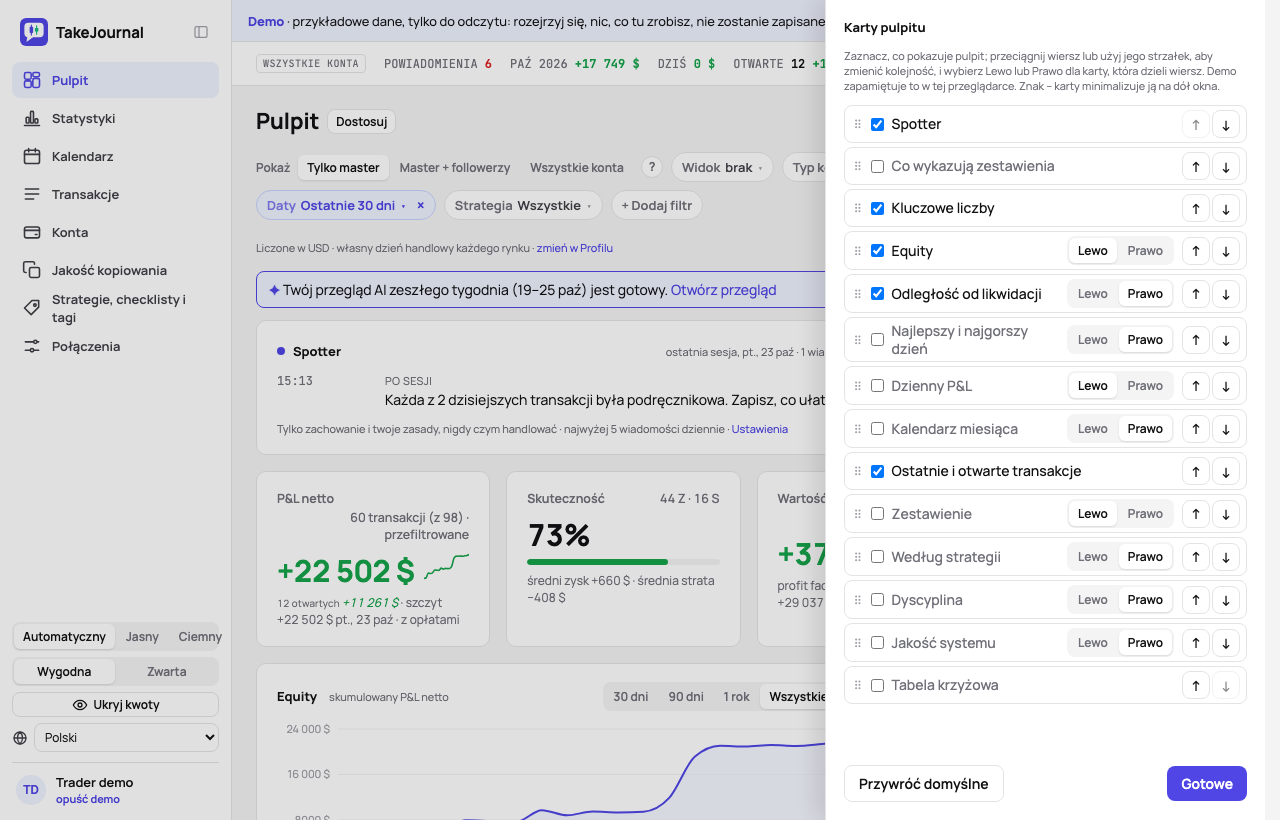Click Przywróć domyślne button
Viewport: 1280px width, 820px height.
click(x=924, y=784)
